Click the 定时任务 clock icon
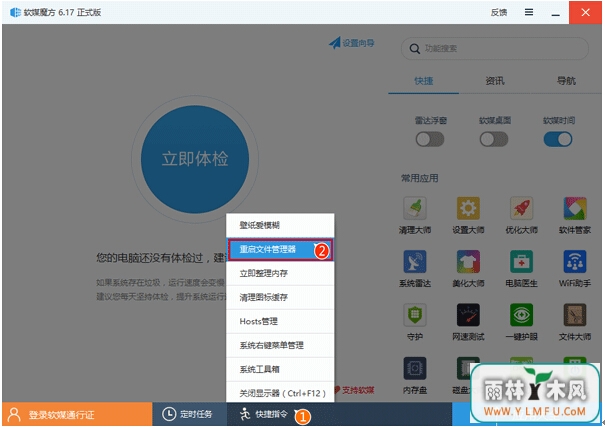The width and height of the screenshot is (605, 428). click(169, 414)
